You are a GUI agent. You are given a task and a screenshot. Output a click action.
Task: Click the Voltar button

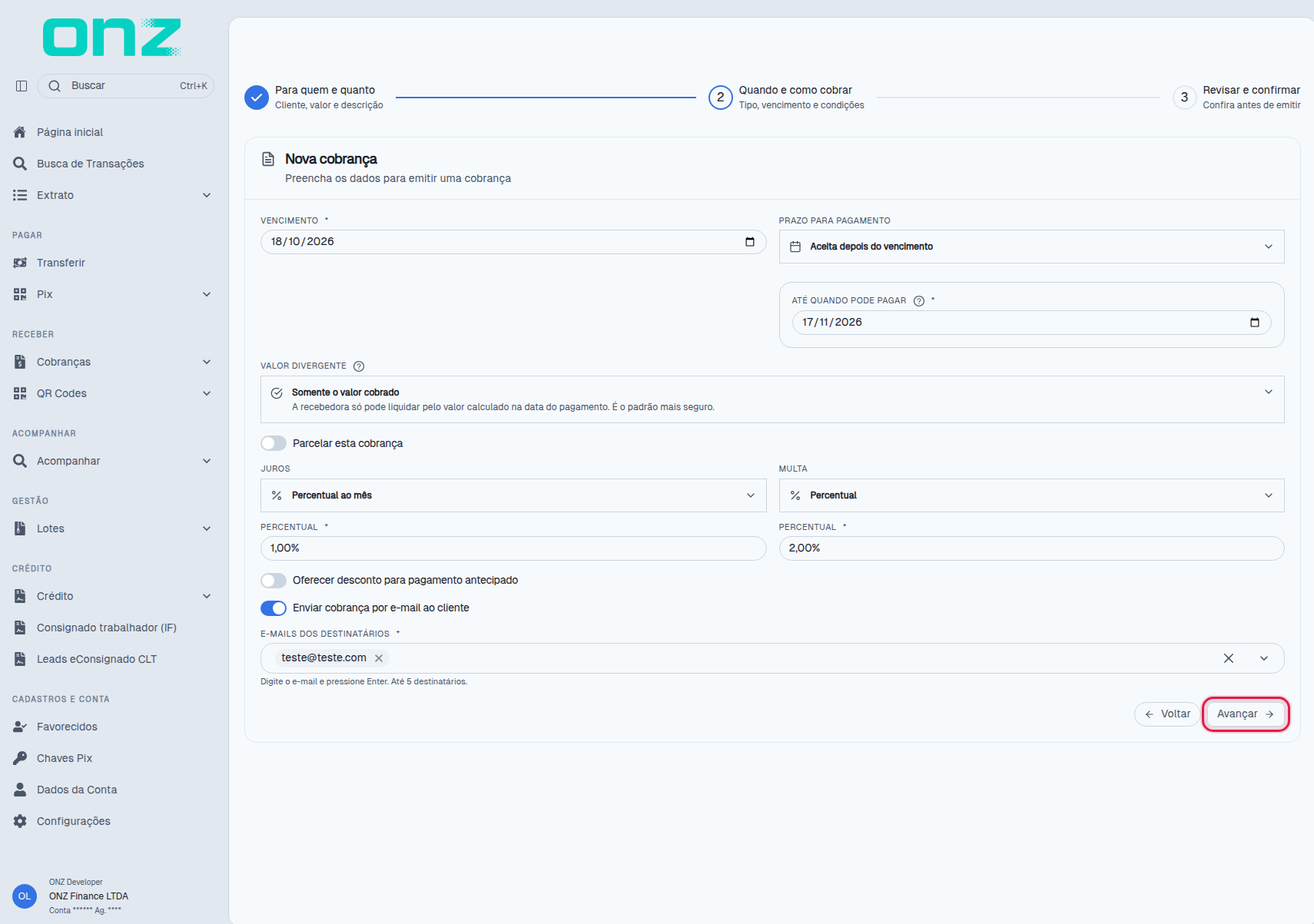(1167, 714)
